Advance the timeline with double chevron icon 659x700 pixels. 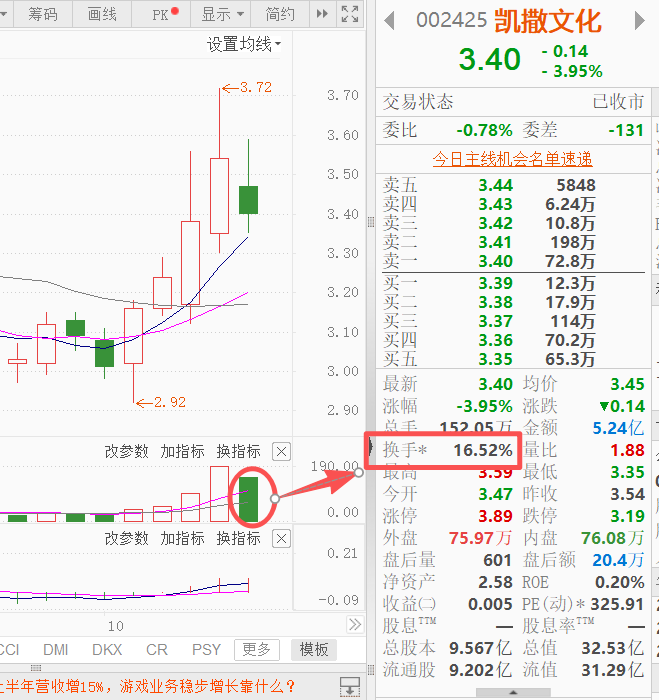tap(355, 624)
